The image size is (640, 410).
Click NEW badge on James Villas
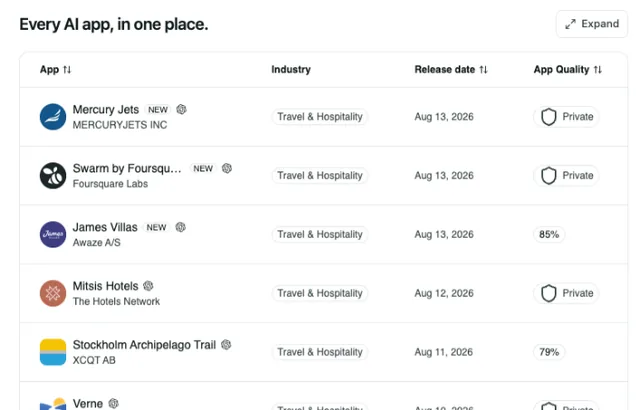click(x=156, y=227)
